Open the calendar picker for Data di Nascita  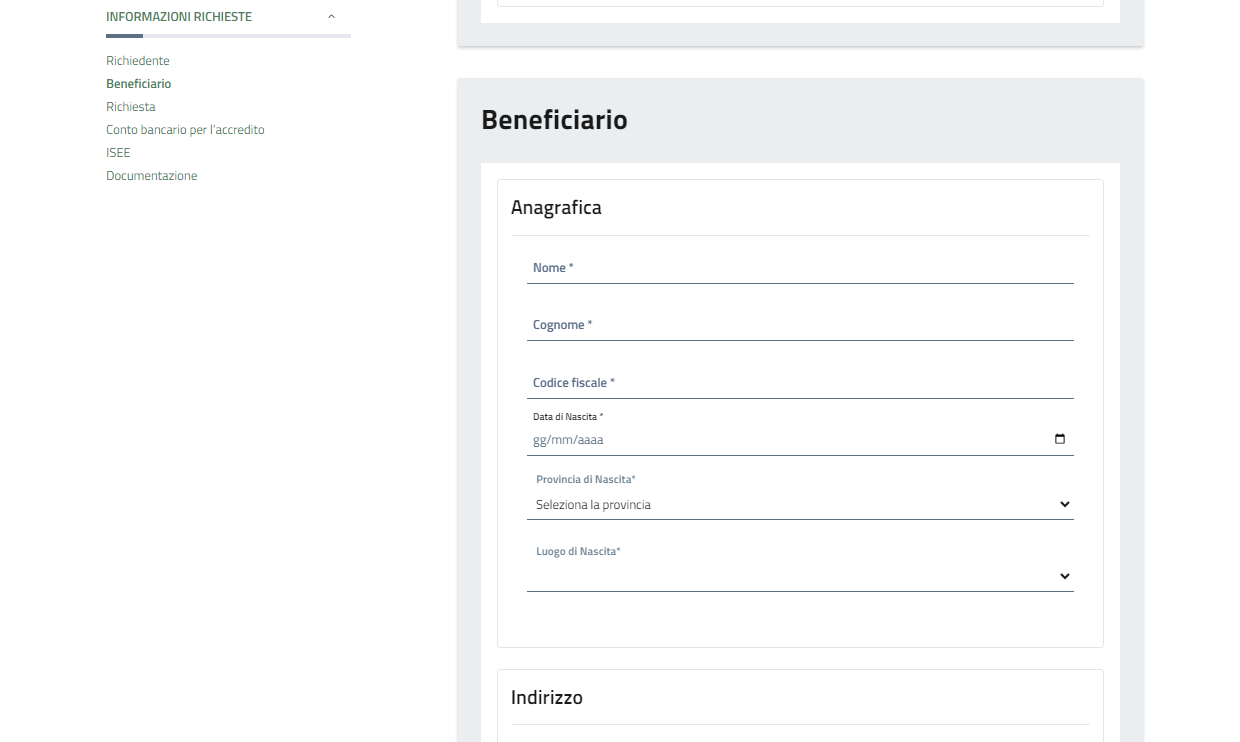click(1060, 439)
